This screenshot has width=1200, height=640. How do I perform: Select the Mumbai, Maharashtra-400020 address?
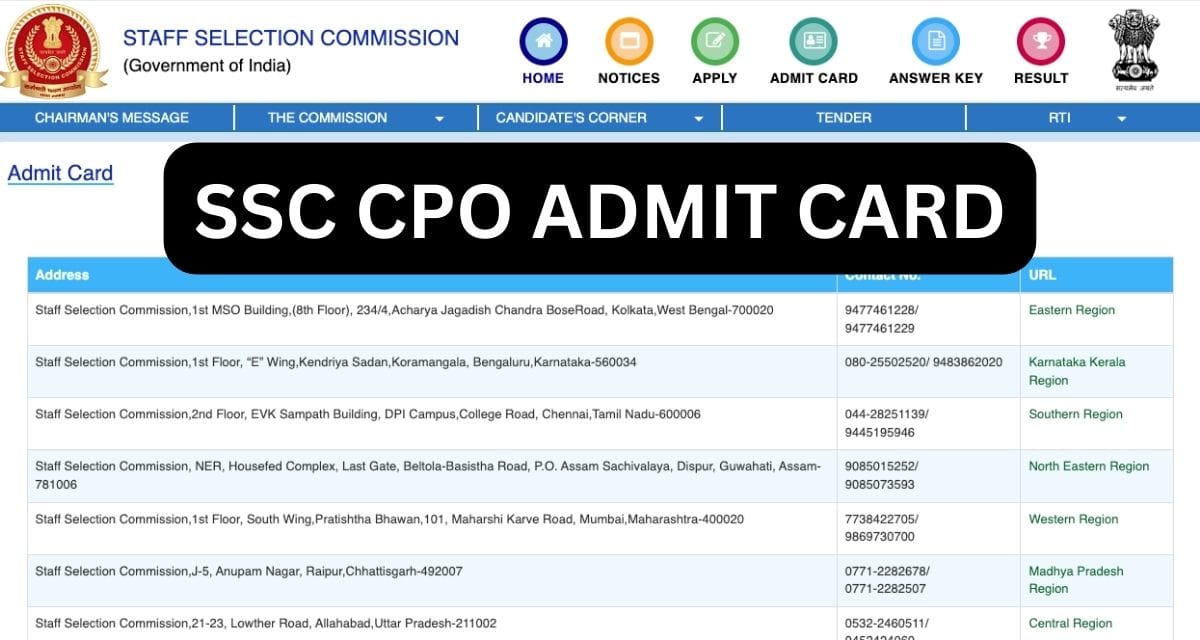tap(389, 519)
